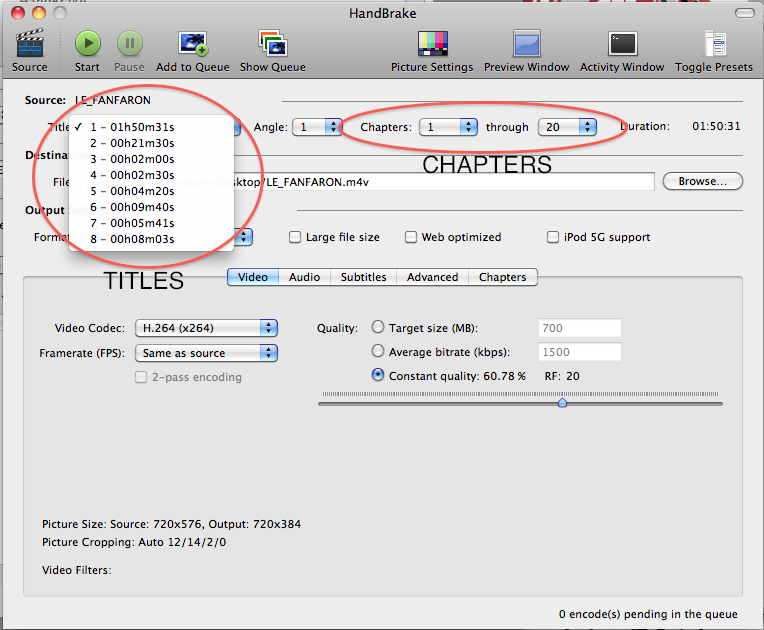Open the Activity Window terminal icon
This screenshot has width=764, height=630.
point(622,44)
